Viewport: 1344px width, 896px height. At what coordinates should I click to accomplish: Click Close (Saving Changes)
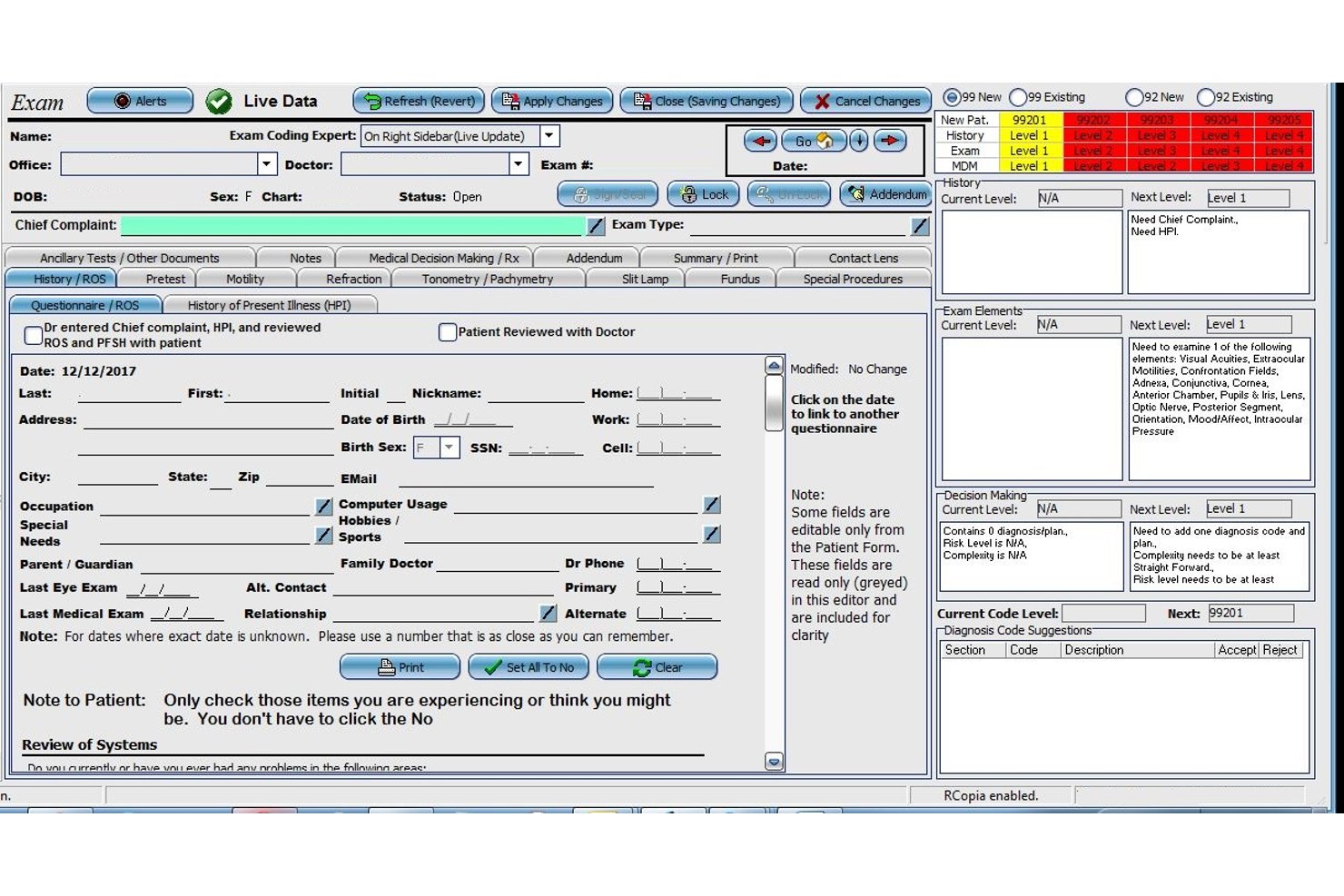pyautogui.click(x=707, y=101)
